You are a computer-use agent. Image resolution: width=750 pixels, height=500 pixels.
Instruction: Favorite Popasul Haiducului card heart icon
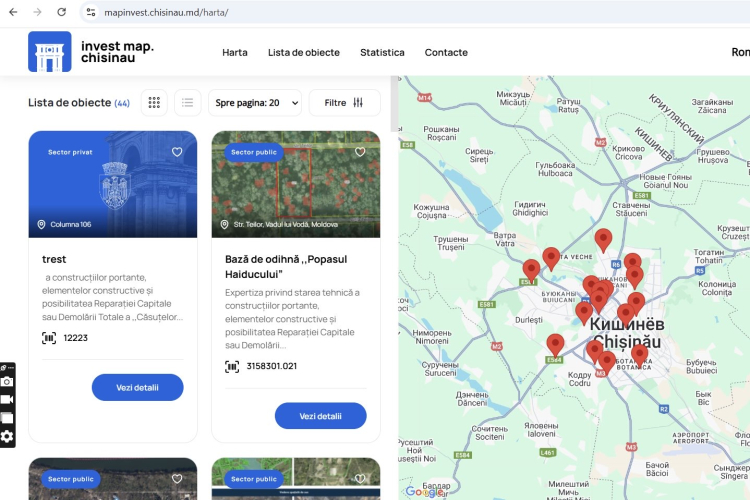(360, 152)
